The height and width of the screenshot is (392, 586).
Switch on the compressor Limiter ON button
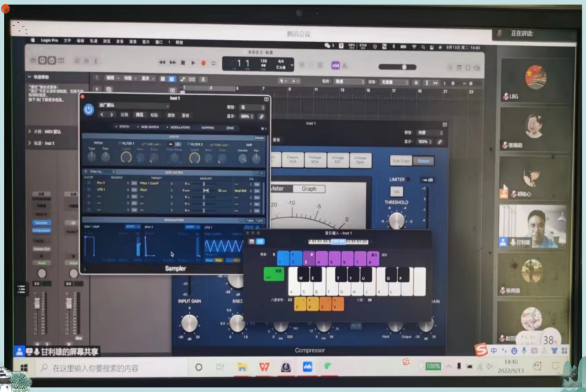396,192
